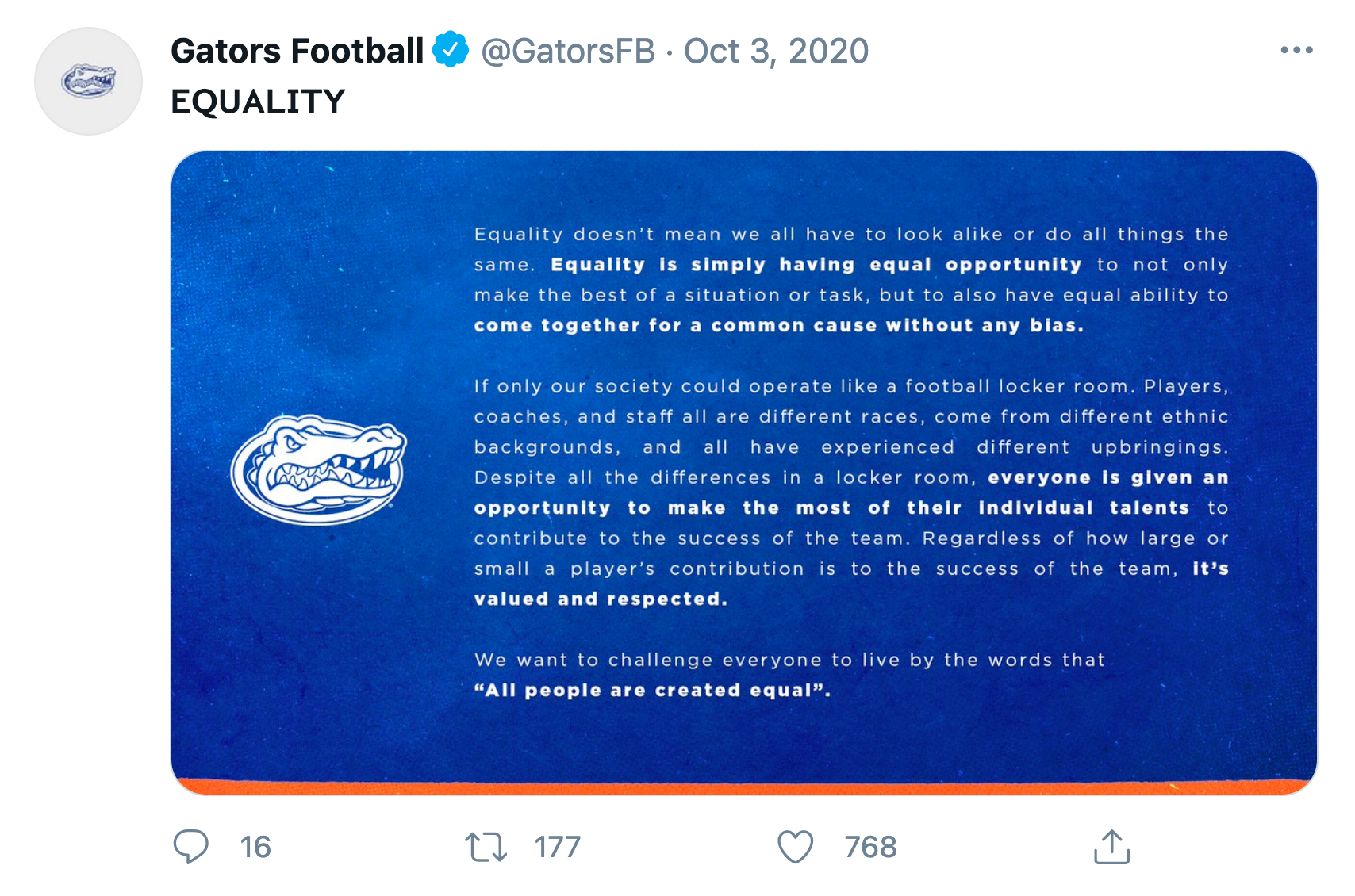Image resolution: width=1355 pixels, height=896 pixels.
Task: View the 768 likes count
Action: [x=870, y=847]
